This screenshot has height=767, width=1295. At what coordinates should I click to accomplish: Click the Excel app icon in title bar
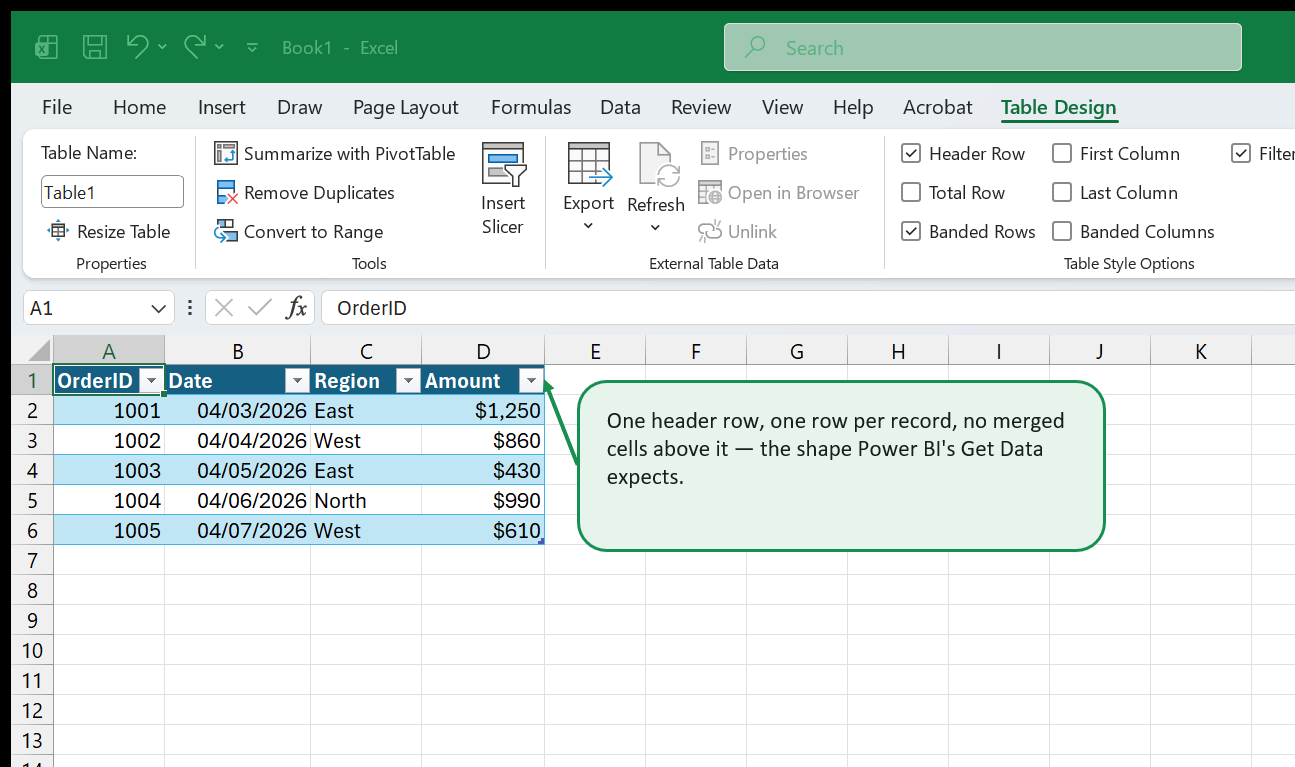pos(46,47)
